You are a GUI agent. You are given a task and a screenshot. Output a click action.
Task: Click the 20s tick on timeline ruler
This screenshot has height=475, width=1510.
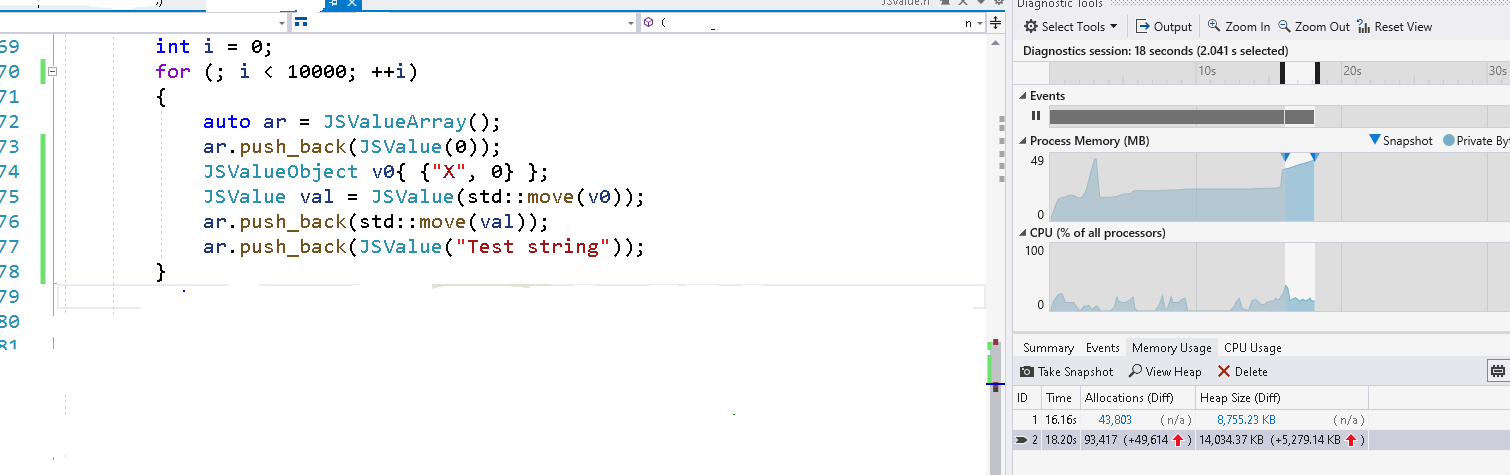[1352, 71]
